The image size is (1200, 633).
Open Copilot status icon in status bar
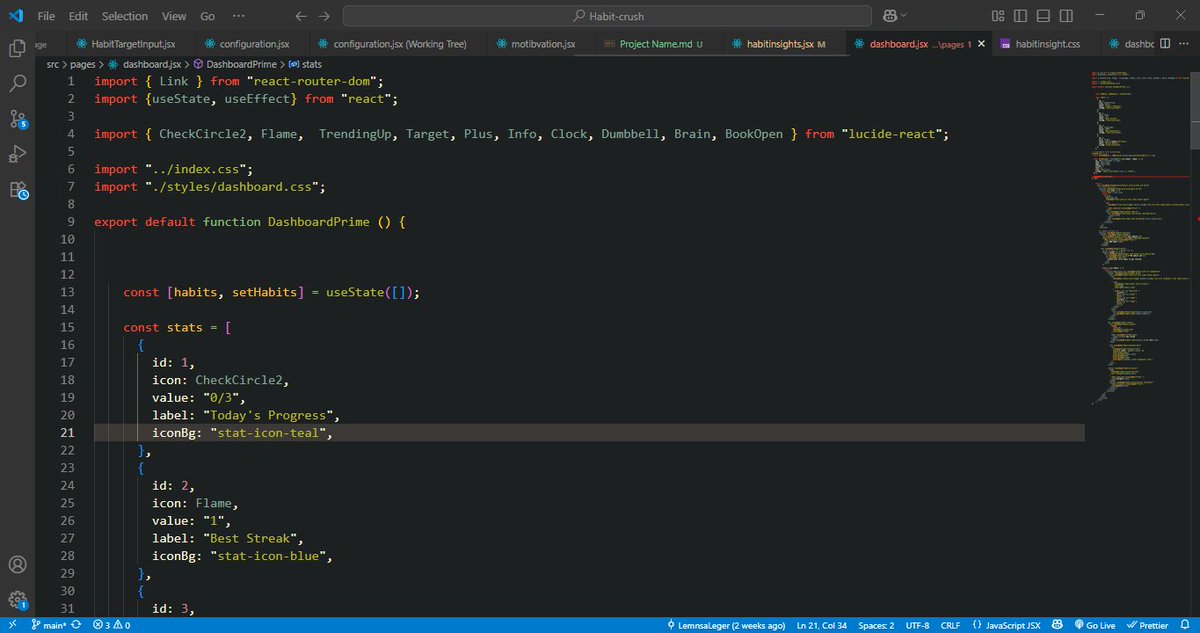1055,625
